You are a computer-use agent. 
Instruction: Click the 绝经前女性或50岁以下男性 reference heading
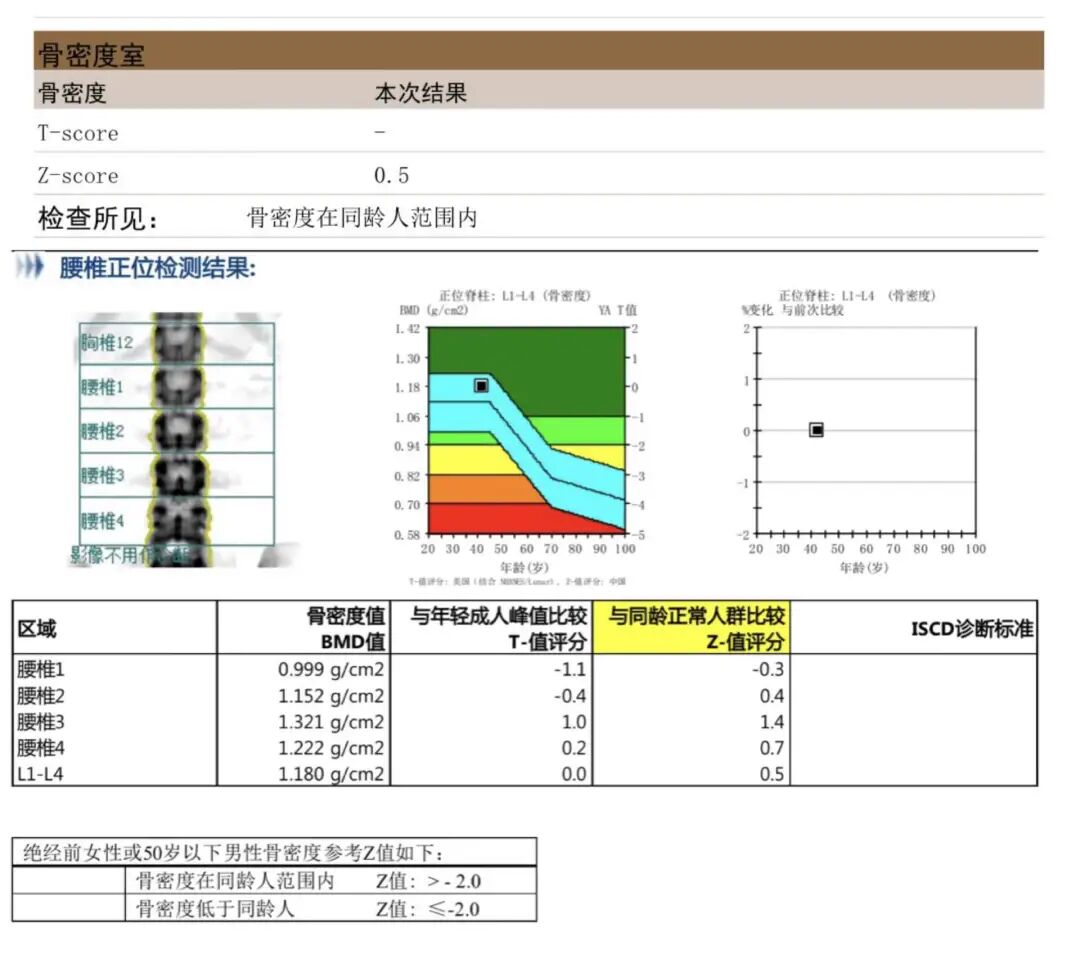274,852
